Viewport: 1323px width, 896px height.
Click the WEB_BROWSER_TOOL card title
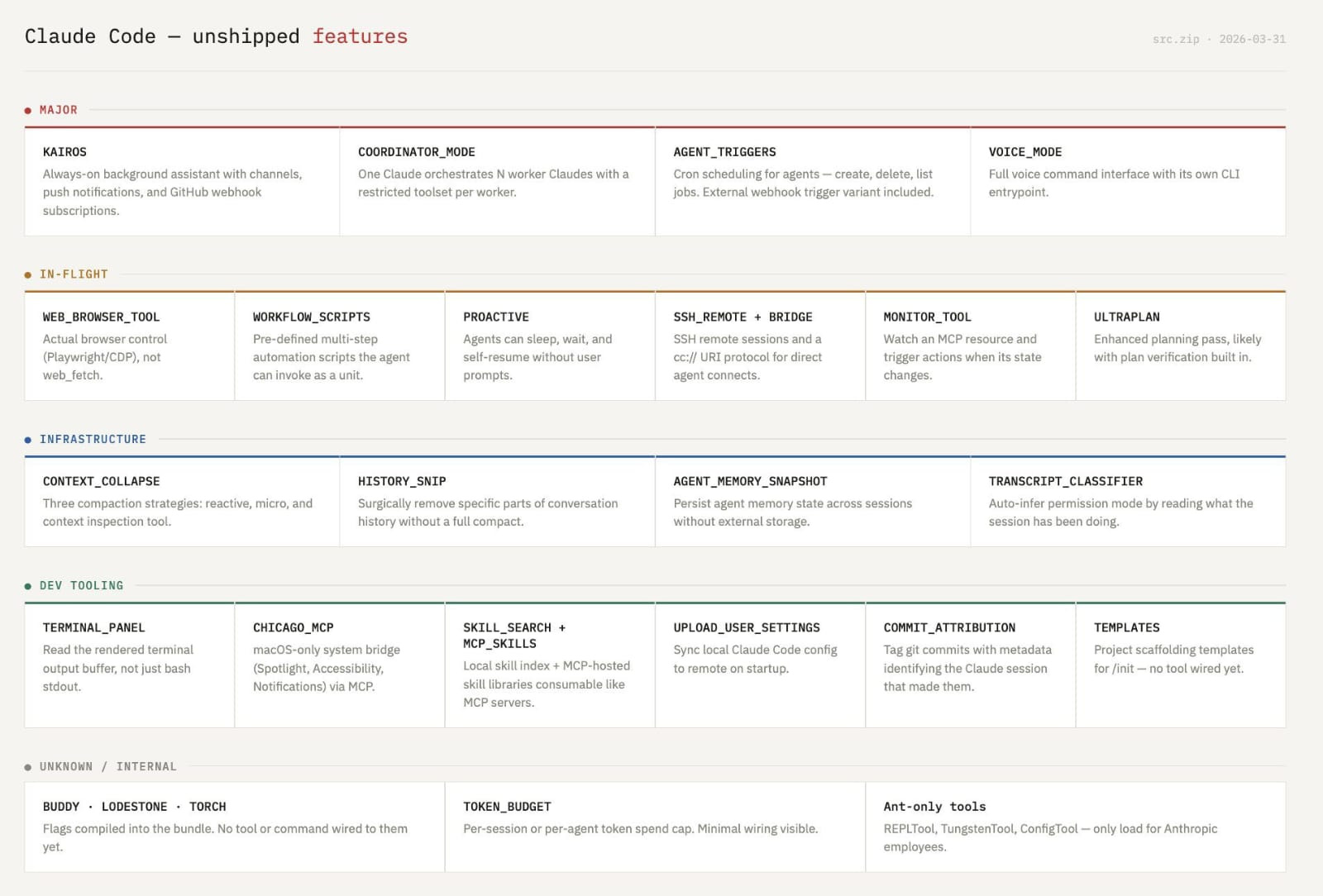[x=101, y=317]
